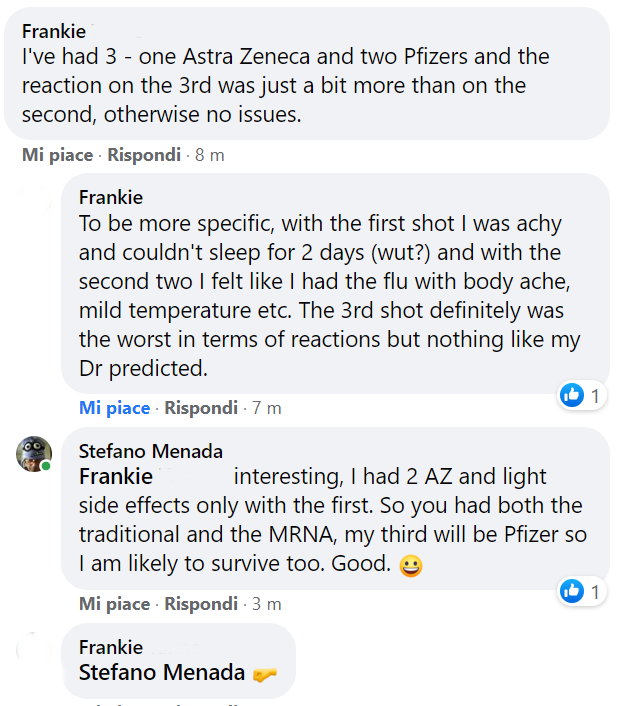618x706 pixels.
Task: Toggle 'Mi piace' under Stefano Menada's comment
Action: (x=114, y=604)
